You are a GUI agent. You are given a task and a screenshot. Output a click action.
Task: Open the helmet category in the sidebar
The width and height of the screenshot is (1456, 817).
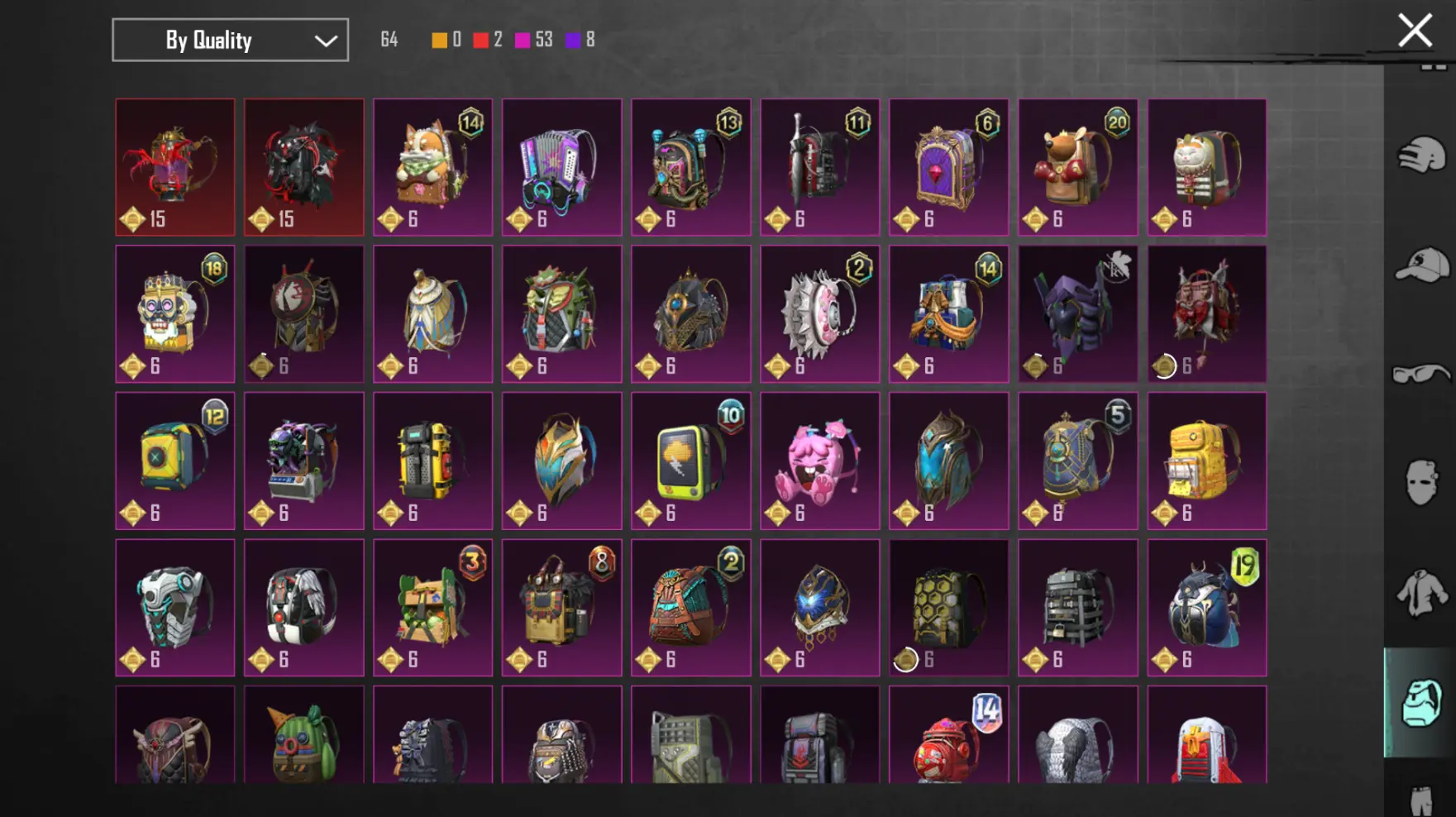[1421, 155]
